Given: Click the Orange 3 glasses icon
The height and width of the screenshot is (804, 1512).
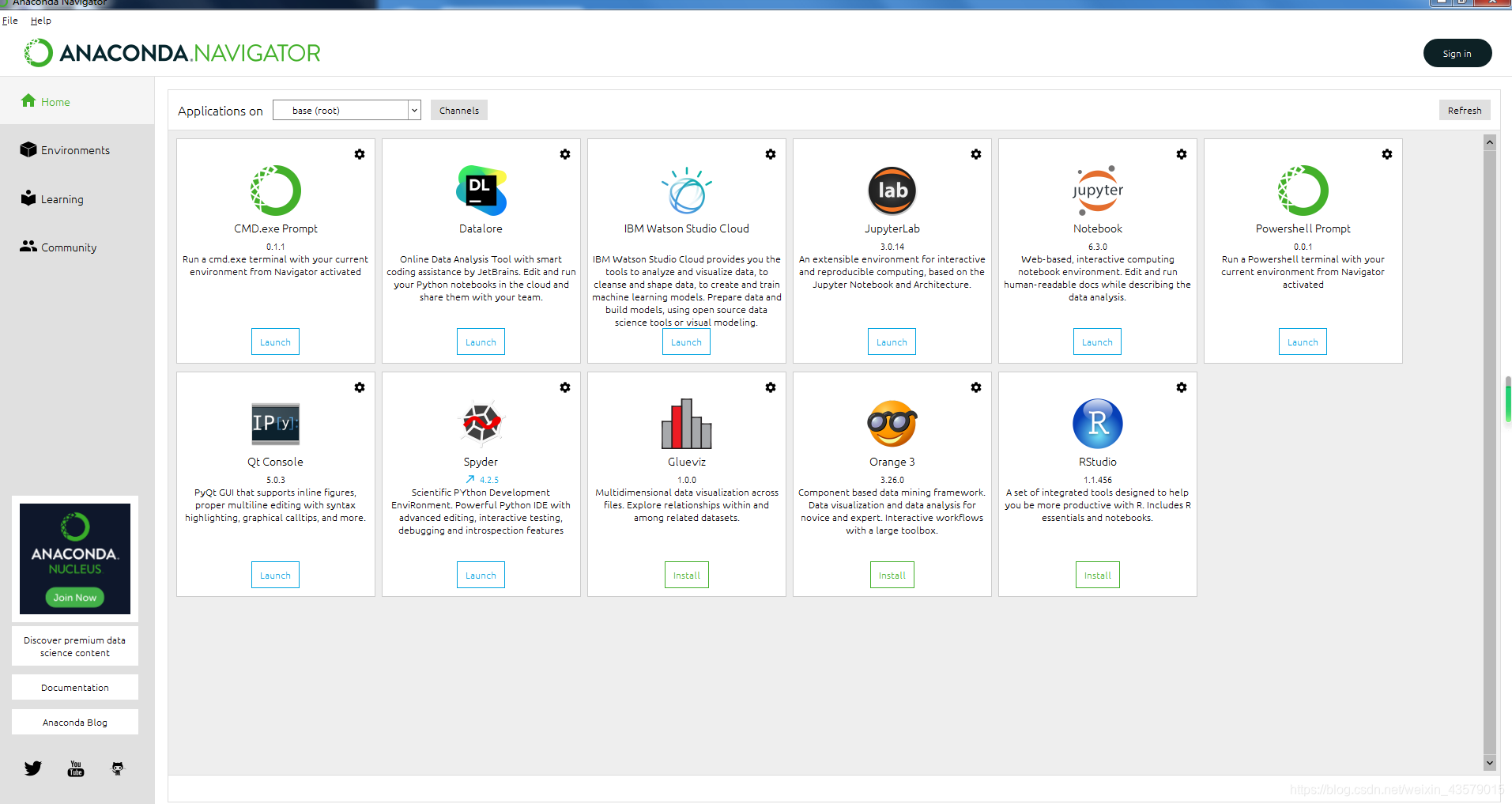Looking at the screenshot, I should click(x=892, y=424).
